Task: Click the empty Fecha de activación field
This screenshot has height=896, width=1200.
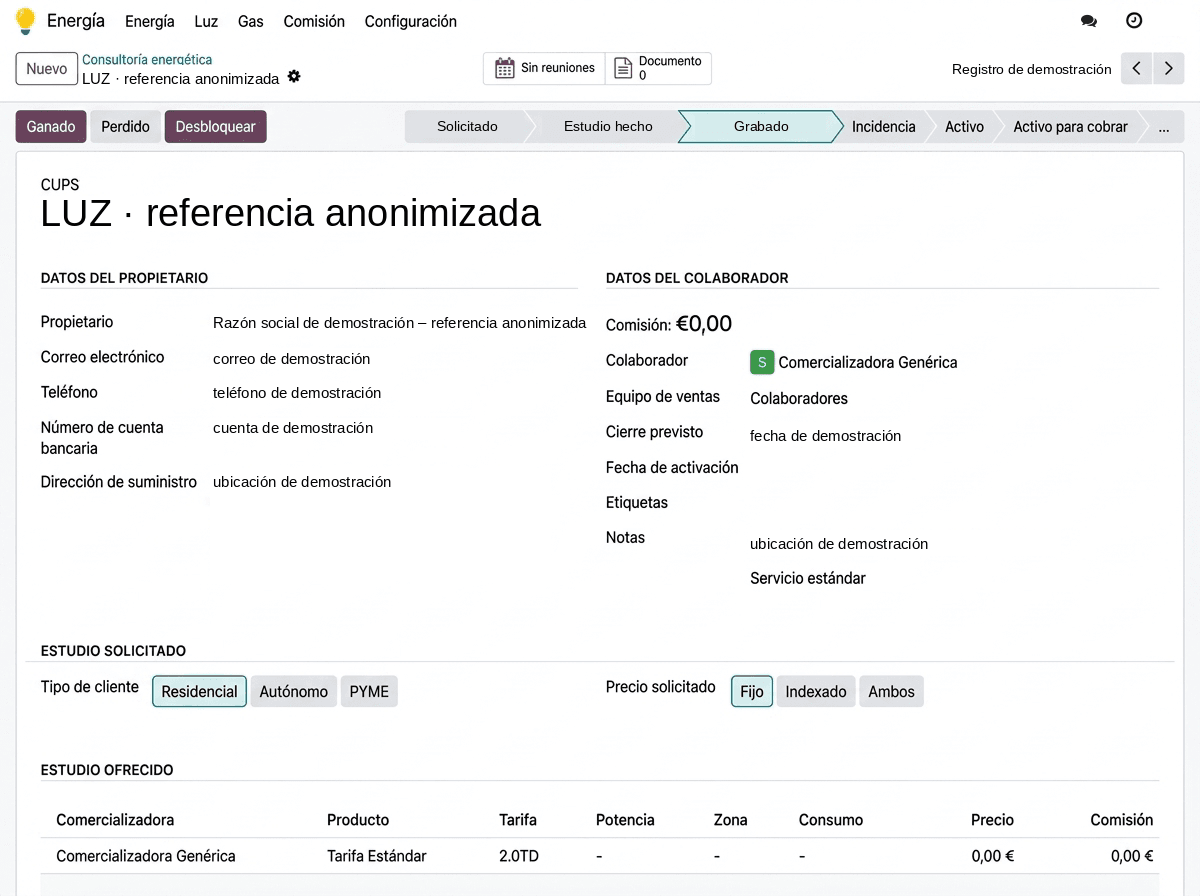Action: coord(954,468)
